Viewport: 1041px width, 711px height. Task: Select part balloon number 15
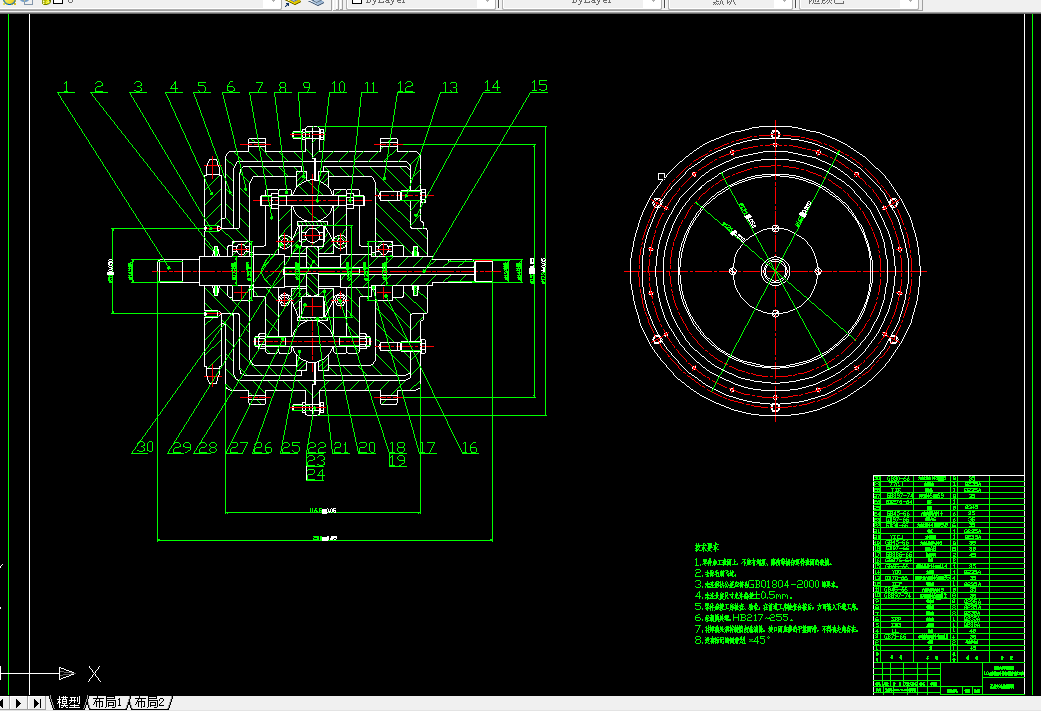pos(539,86)
